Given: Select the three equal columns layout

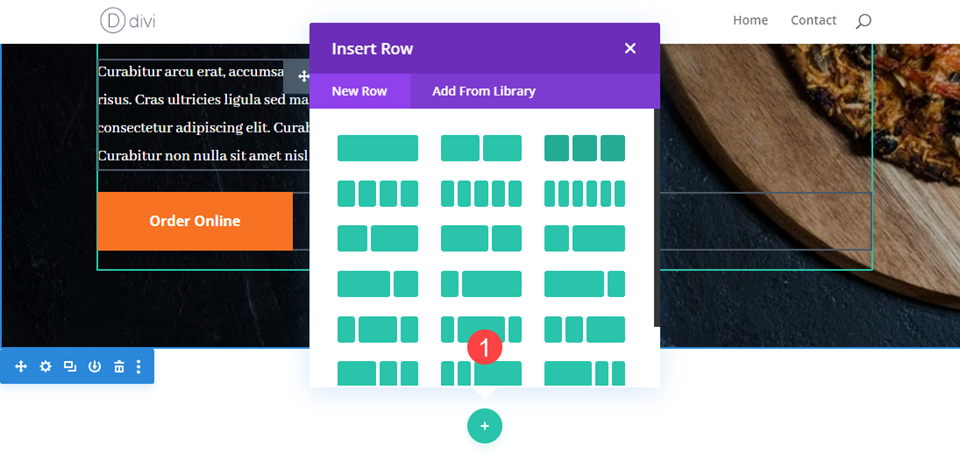Looking at the screenshot, I should coord(585,148).
